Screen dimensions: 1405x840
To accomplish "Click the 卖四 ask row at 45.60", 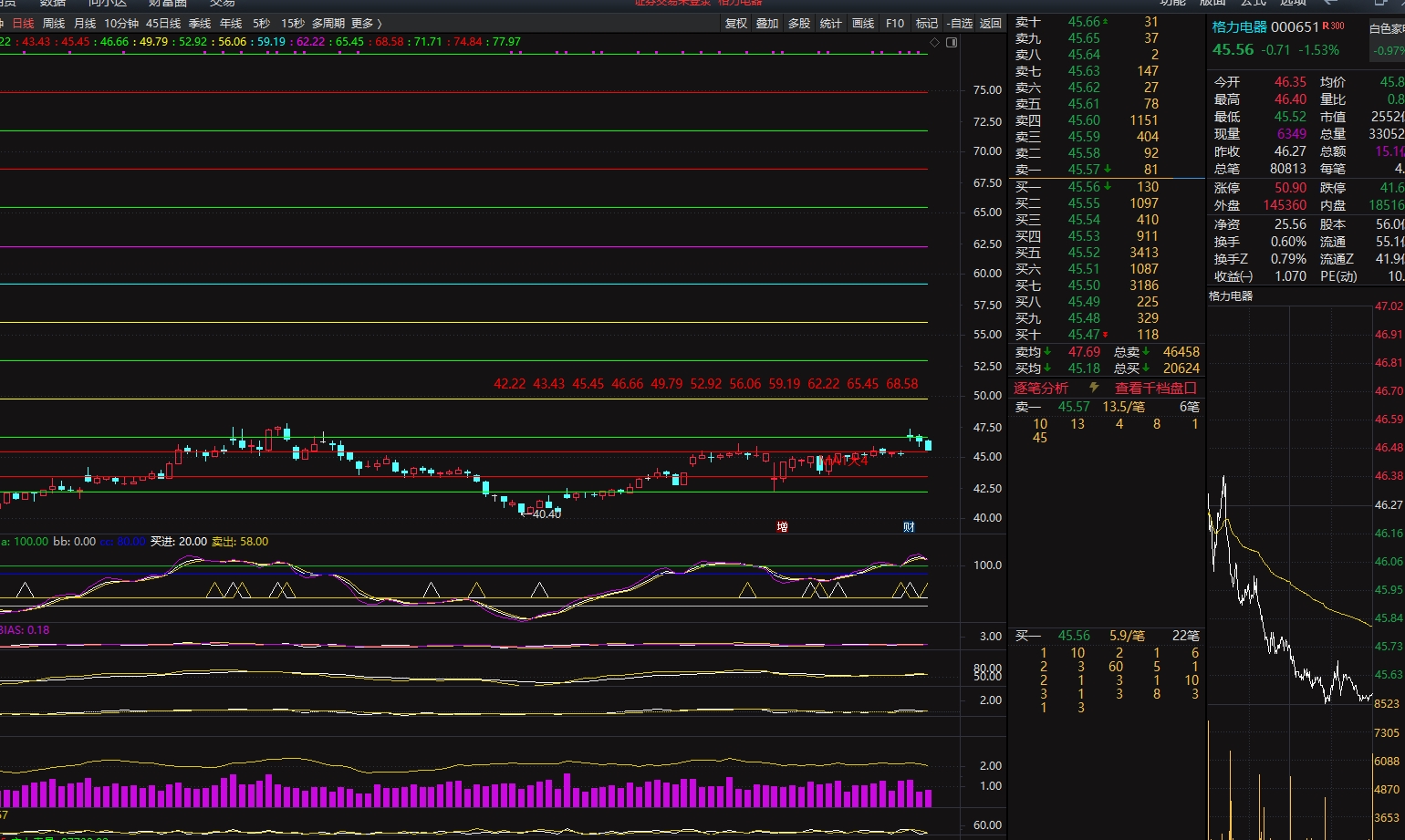I will coord(1107,120).
